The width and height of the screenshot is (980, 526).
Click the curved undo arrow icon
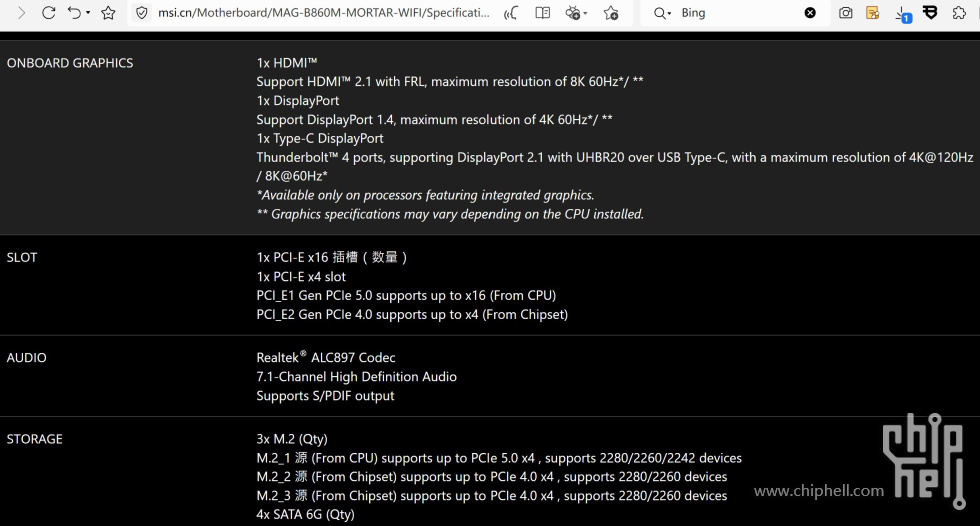[x=75, y=13]
